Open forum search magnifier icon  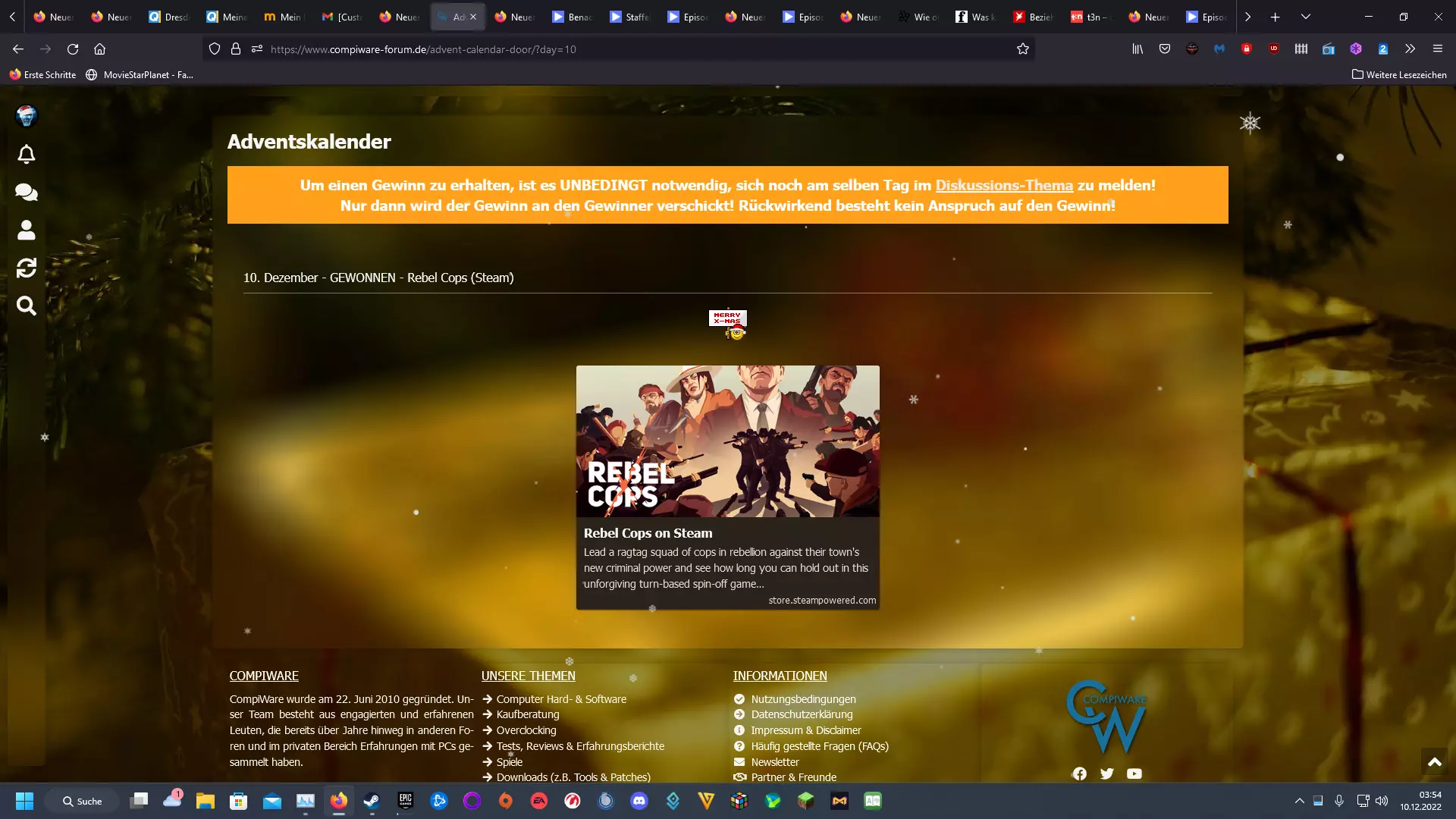(27, 306)
